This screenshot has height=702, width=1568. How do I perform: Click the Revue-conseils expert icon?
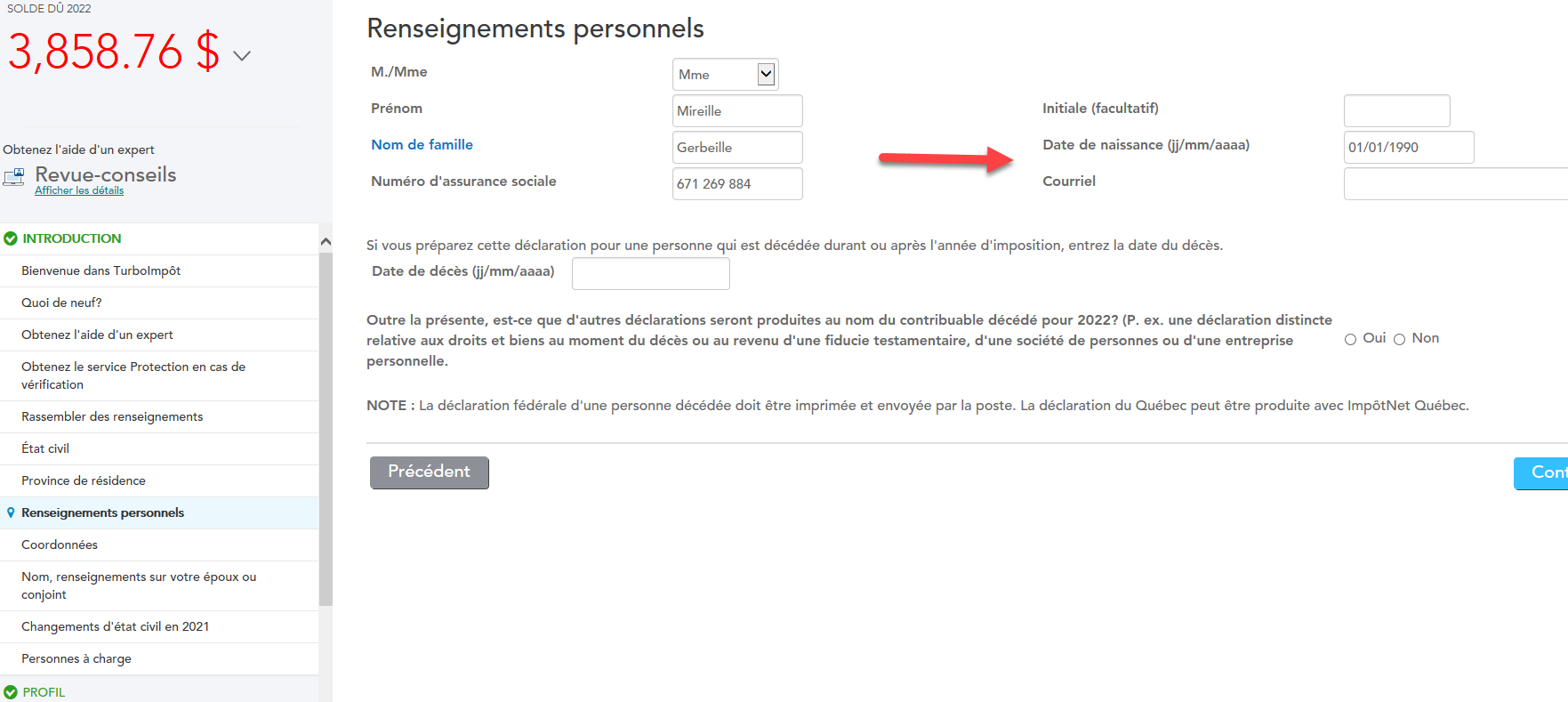point(14,176)
